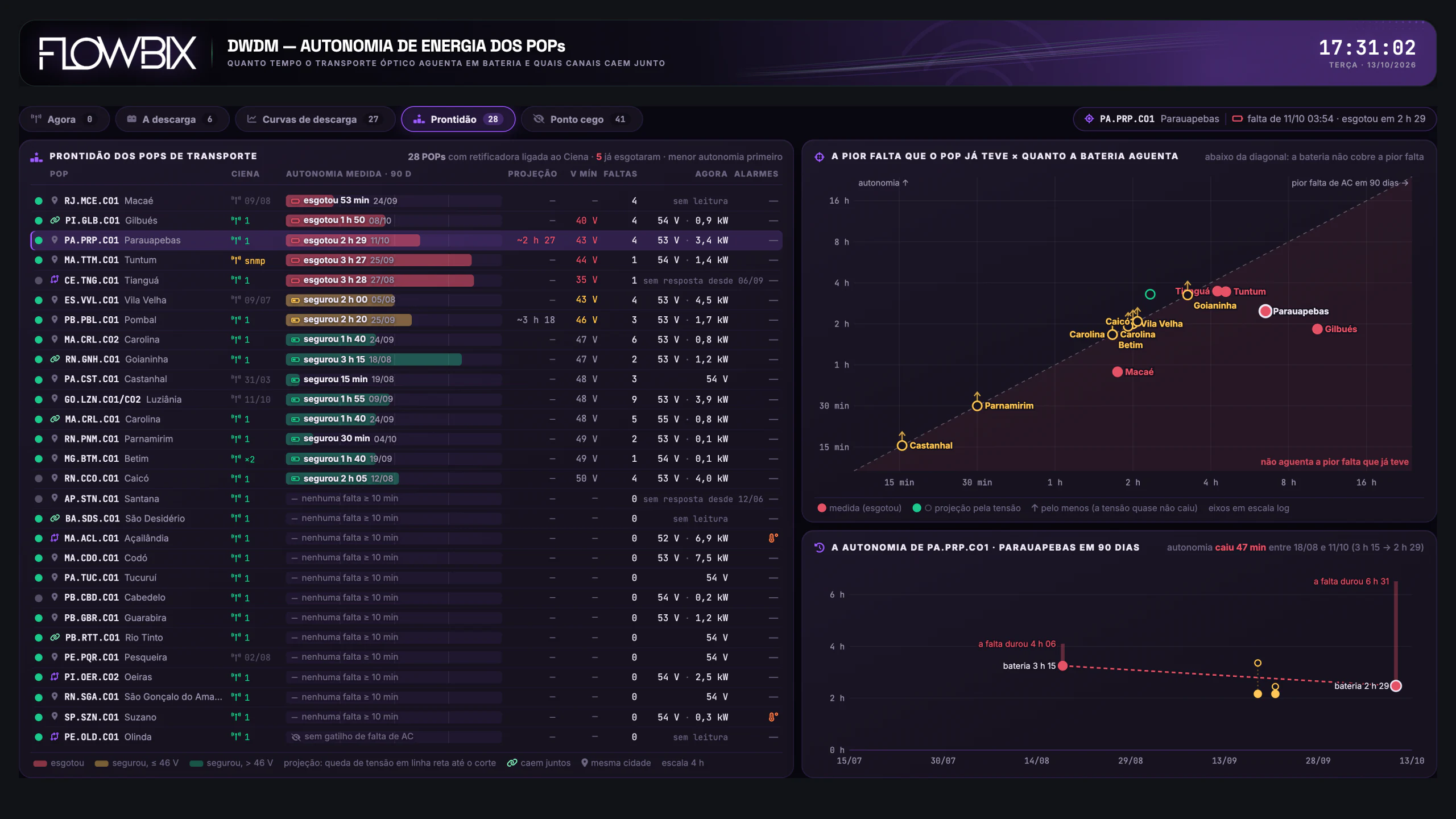This screenshot has height=819, width=1456.
Task: Click the Flowbix logo
Action: point(118,53)
